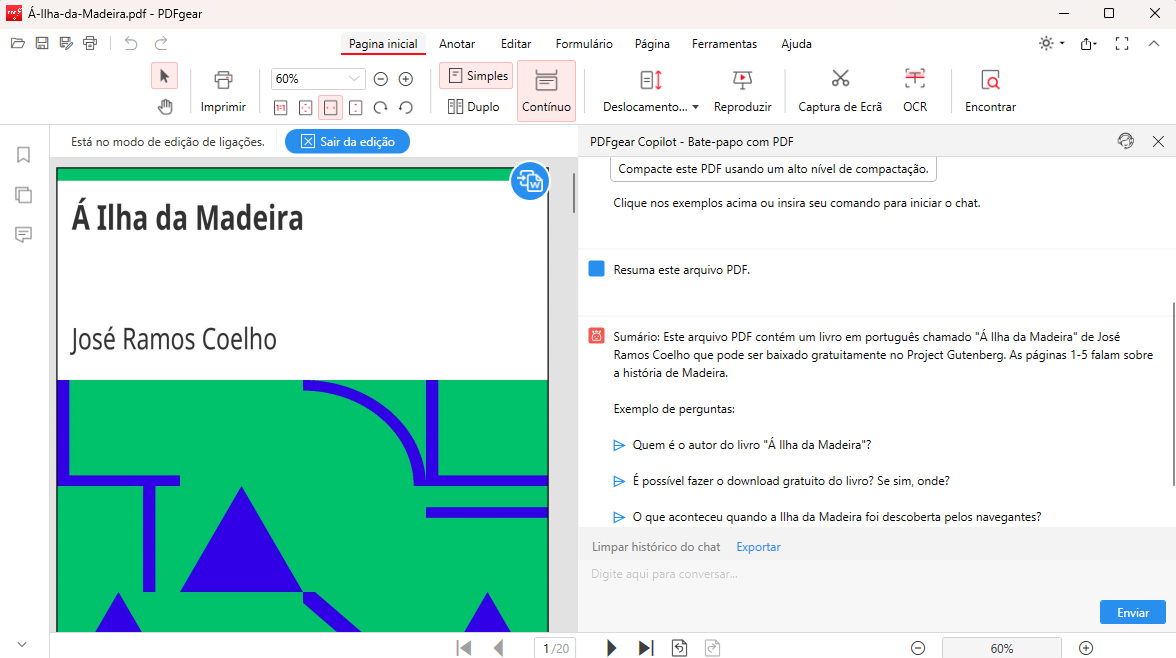Collapse the ribbon with the chevron
Image resolution: width=1176 pixels, height=658 pixels.
point(1154,44)
